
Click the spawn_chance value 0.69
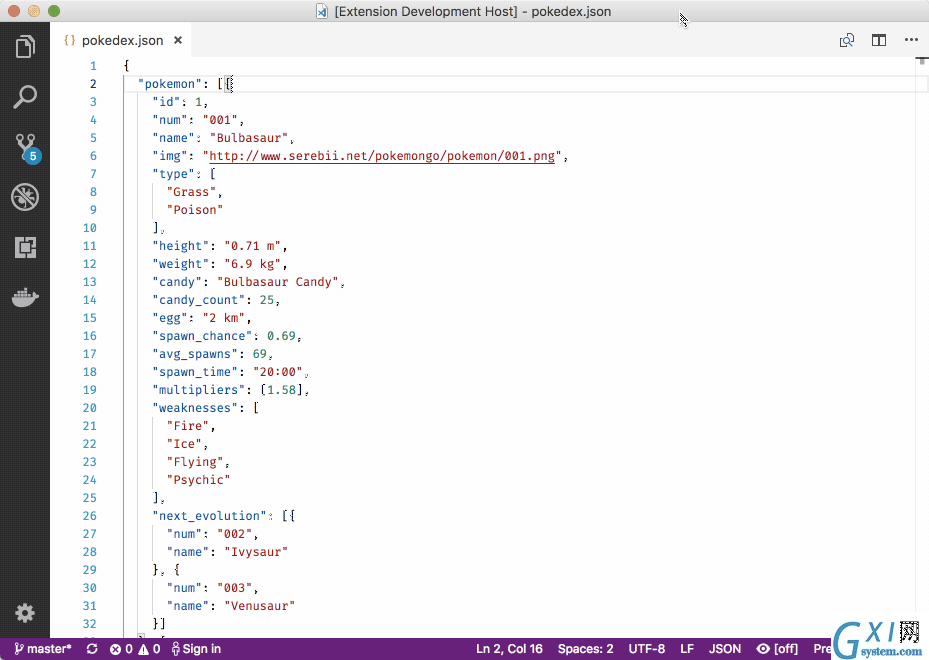click(281, 336)
